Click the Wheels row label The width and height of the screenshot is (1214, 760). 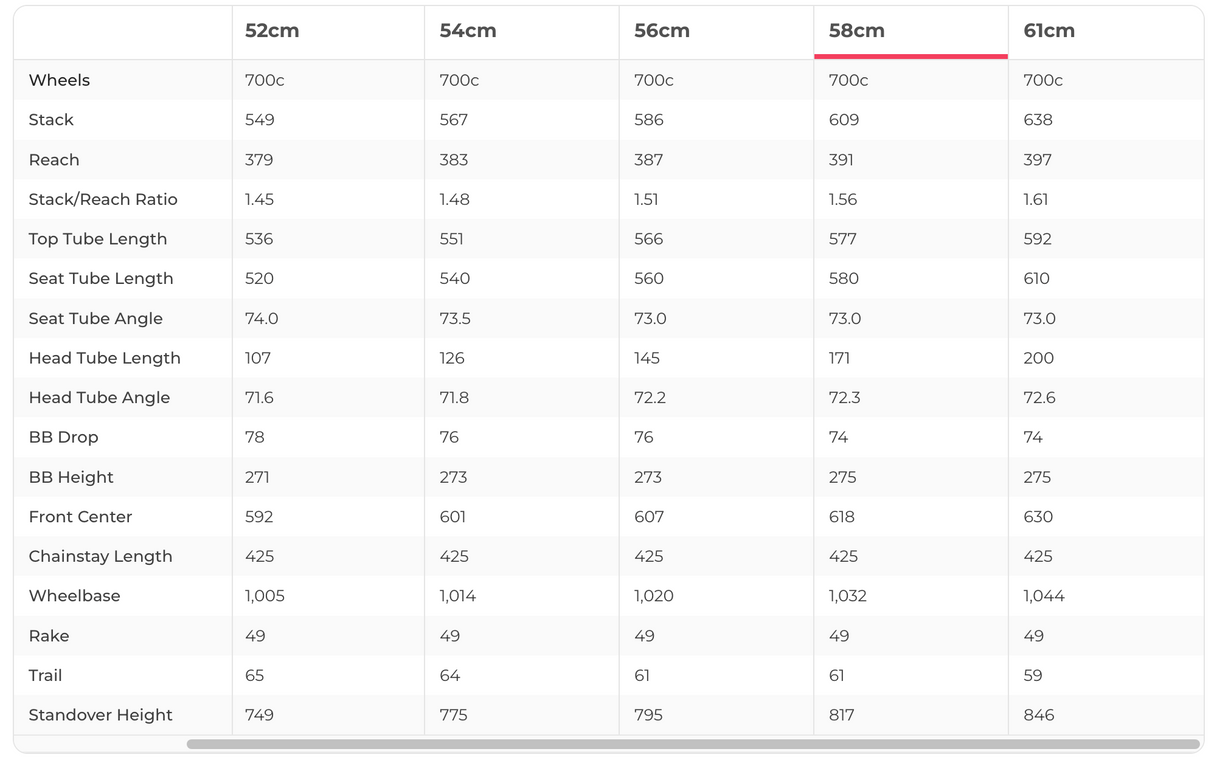[x=59, y=80]
